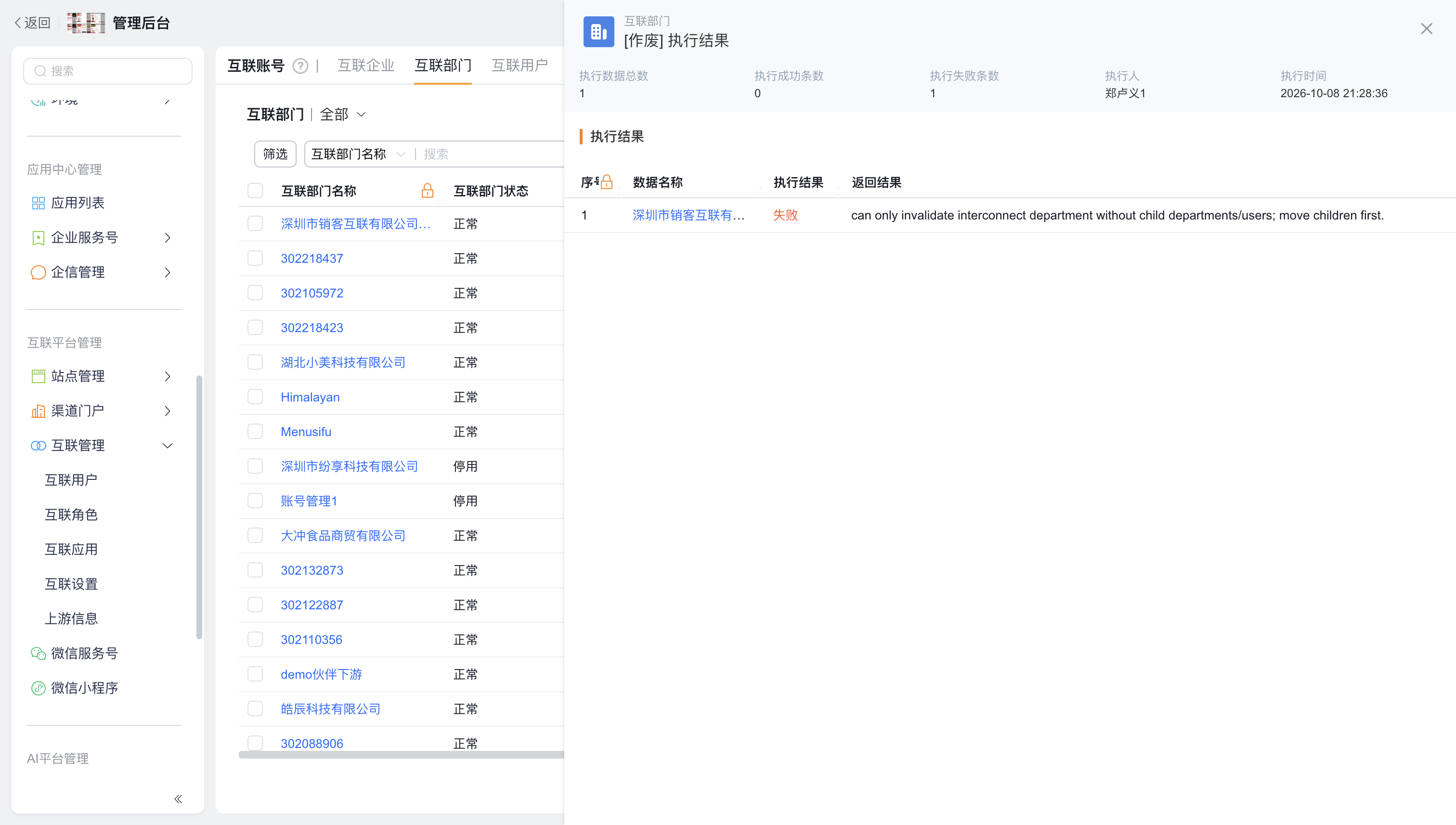Click the 管理后台 logo thumbnail
Image resolution: width=1456 pixels, height=825 pixels.
86,23
